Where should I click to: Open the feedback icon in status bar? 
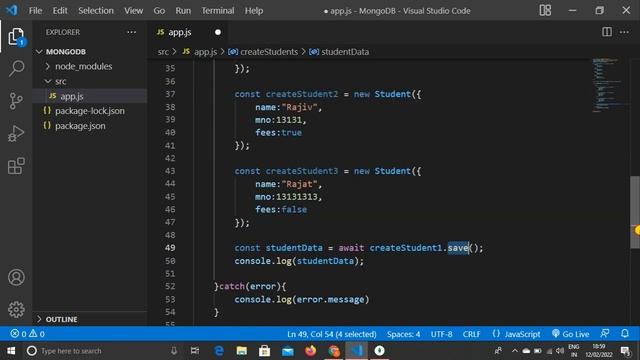click(x=605, y=334)
